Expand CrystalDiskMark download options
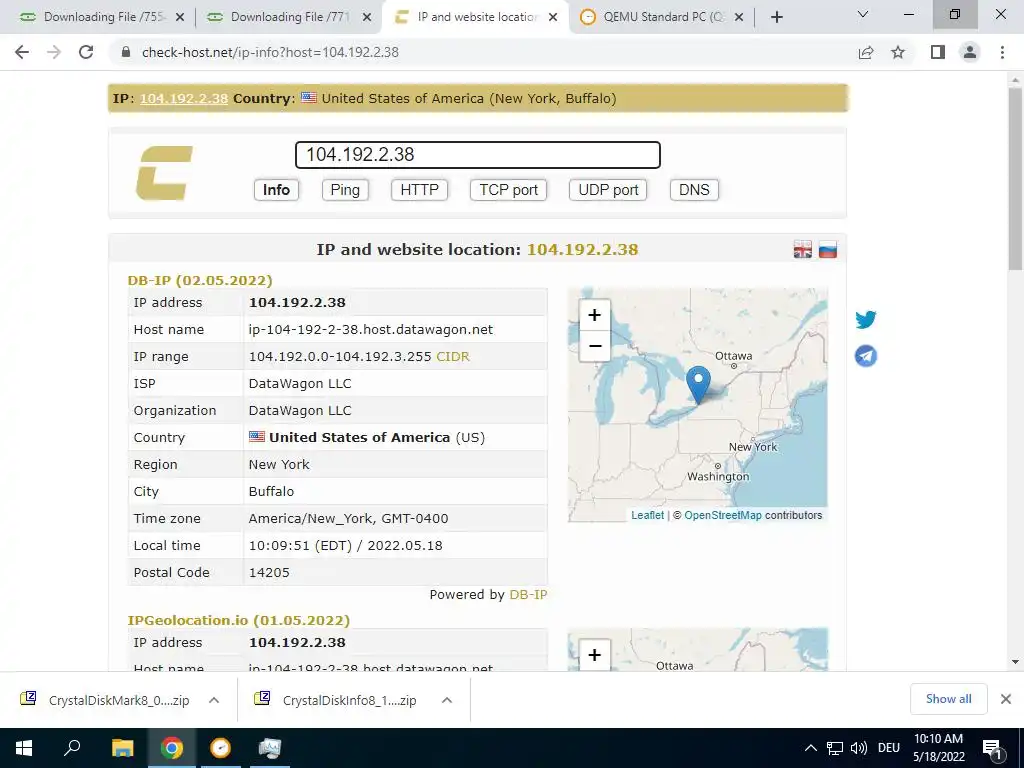This screenshot has height=768, width=1024. 214,700
